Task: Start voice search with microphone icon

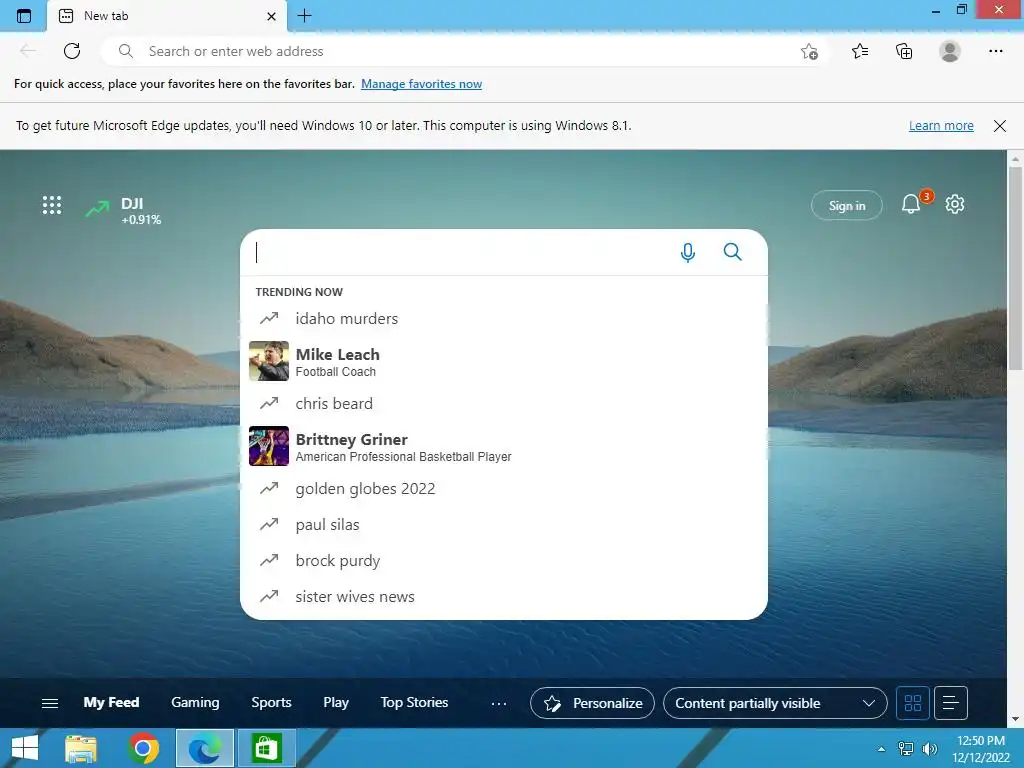Action: [688, 252]
